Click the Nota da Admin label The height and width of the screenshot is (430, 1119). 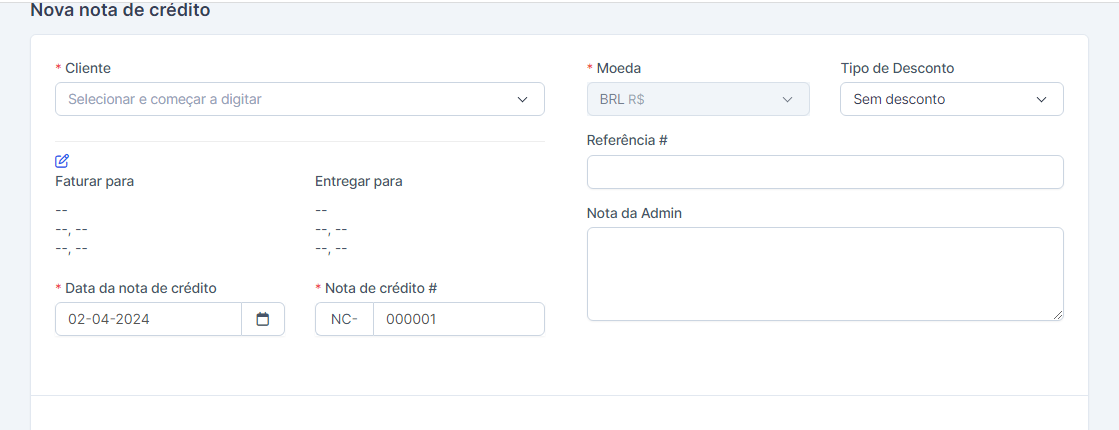pyautogui.click(x=634, y=213)
